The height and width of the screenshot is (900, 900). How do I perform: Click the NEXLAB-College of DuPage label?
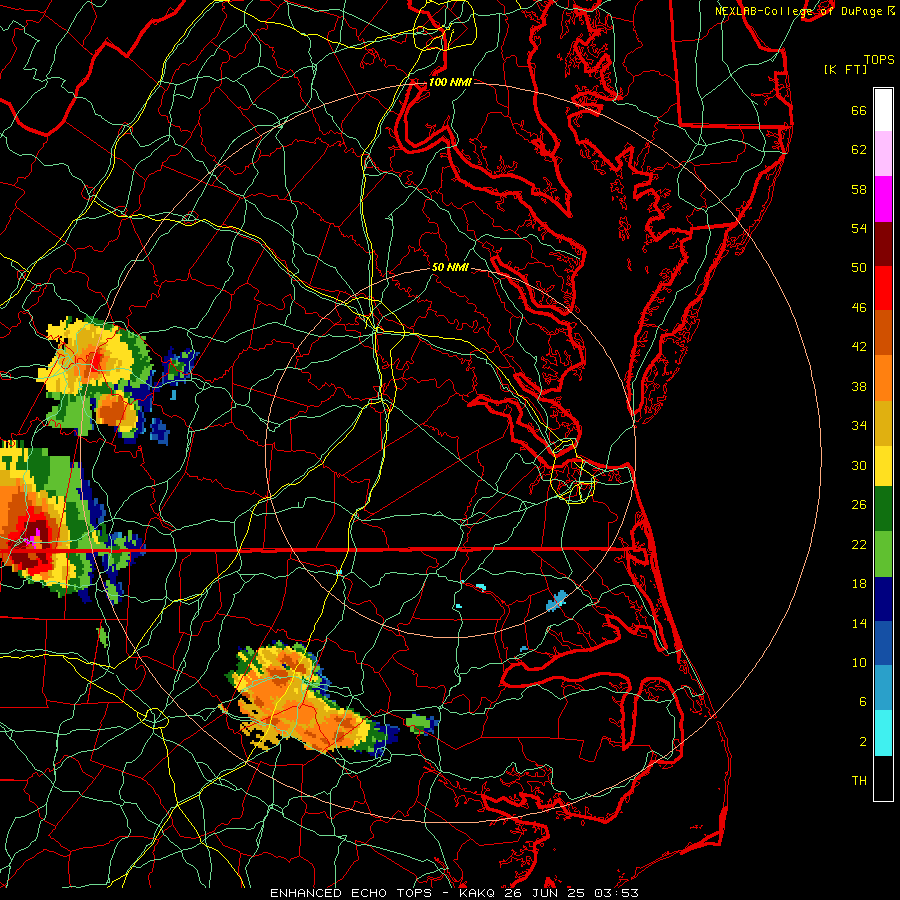tap(798, 11)
